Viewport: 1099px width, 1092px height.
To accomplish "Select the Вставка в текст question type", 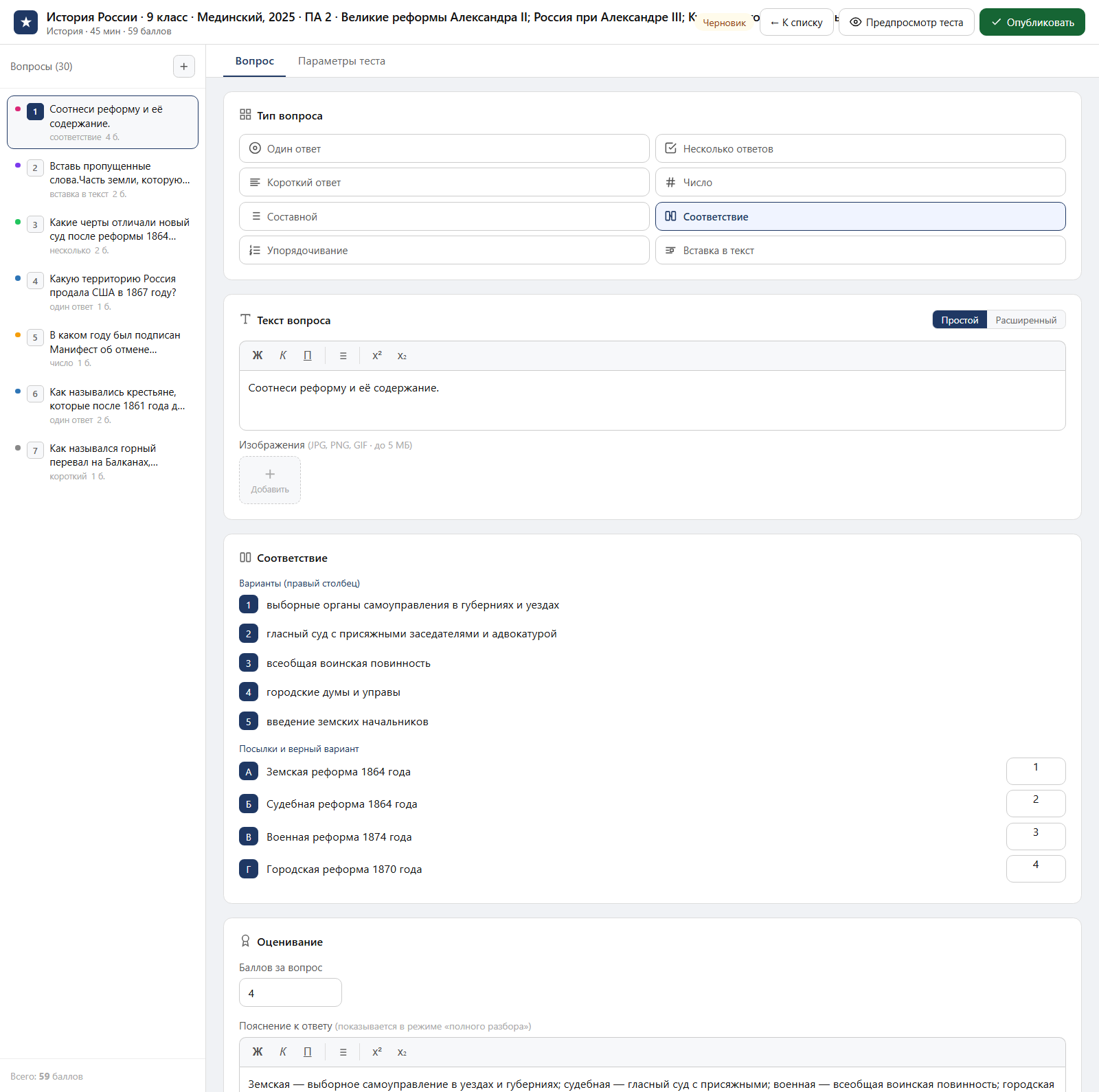I will (860, 250).
